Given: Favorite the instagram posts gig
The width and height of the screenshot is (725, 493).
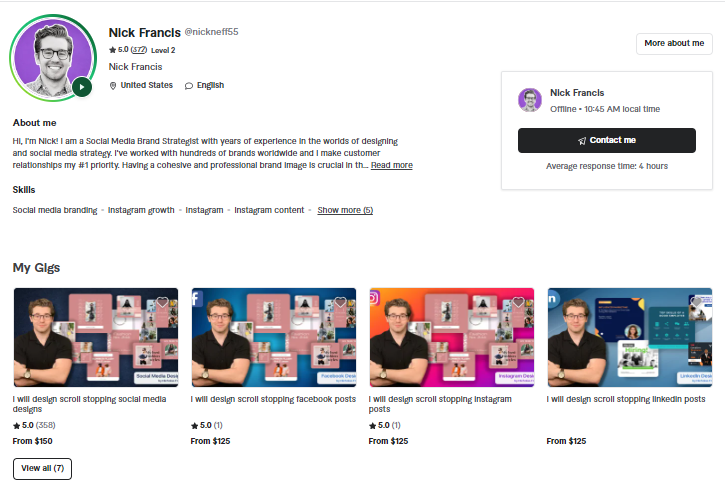Looking at the screenshot, I should tap(518, 302).
